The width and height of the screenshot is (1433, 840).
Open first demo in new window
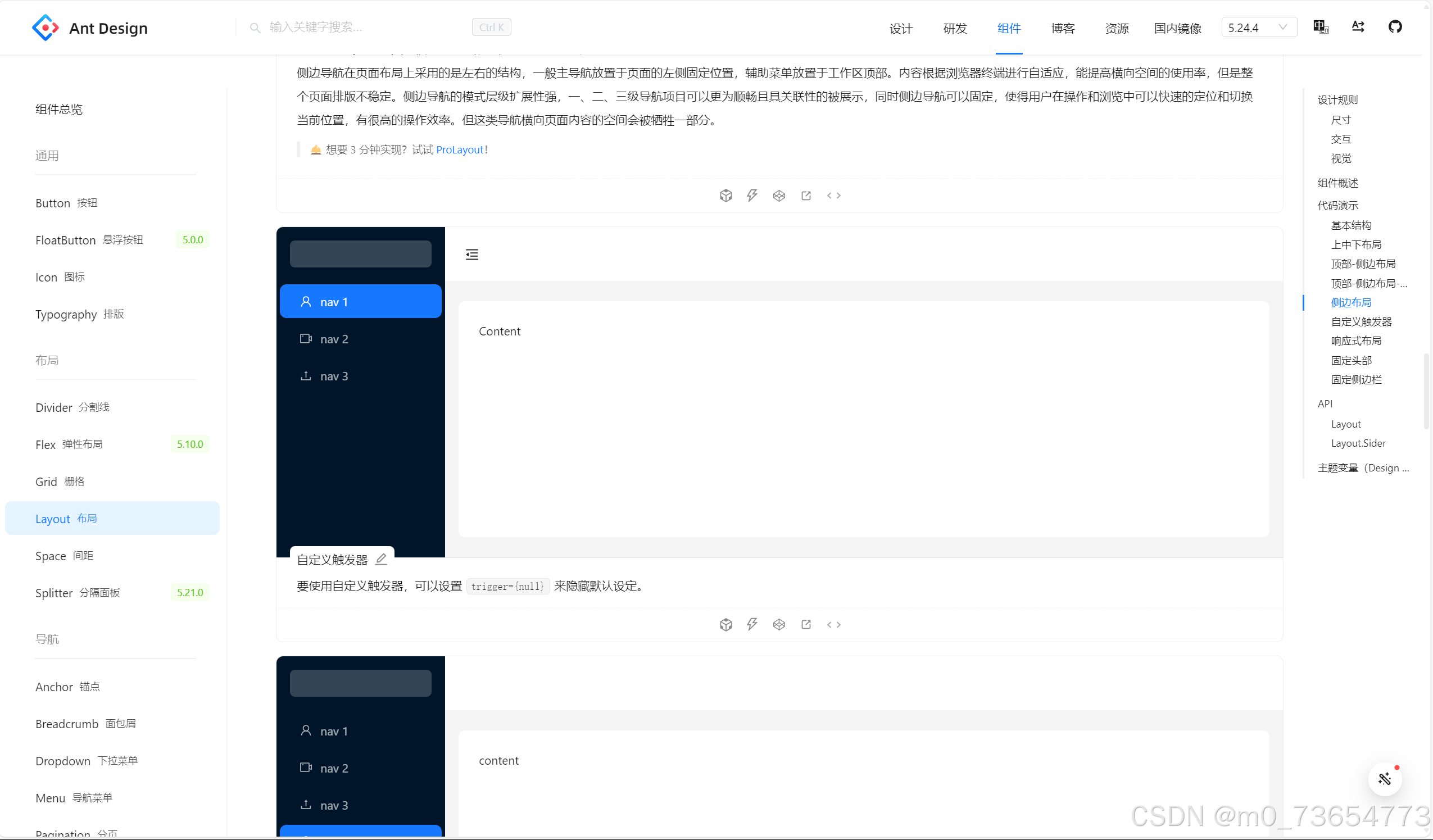click(x=806, y=196)
